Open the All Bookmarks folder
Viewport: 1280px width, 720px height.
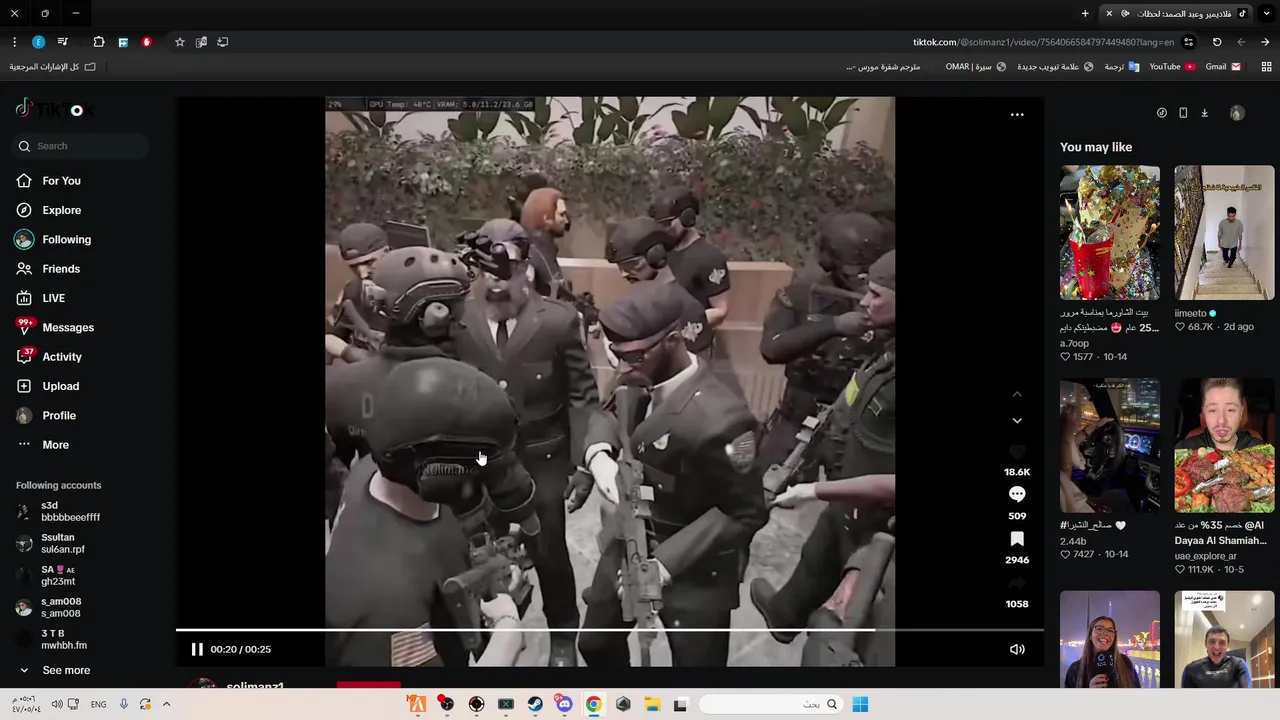tap(52, 66)
